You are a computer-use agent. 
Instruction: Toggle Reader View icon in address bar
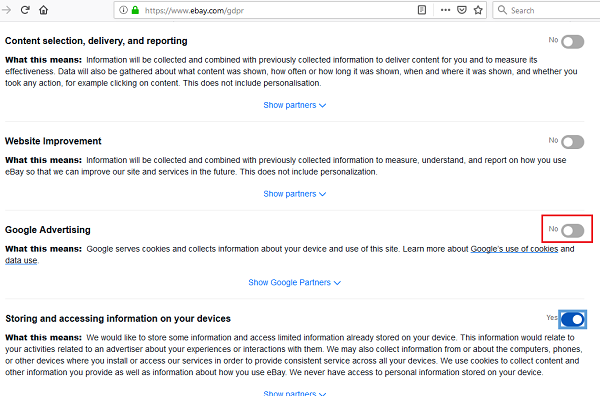(422, 10)
